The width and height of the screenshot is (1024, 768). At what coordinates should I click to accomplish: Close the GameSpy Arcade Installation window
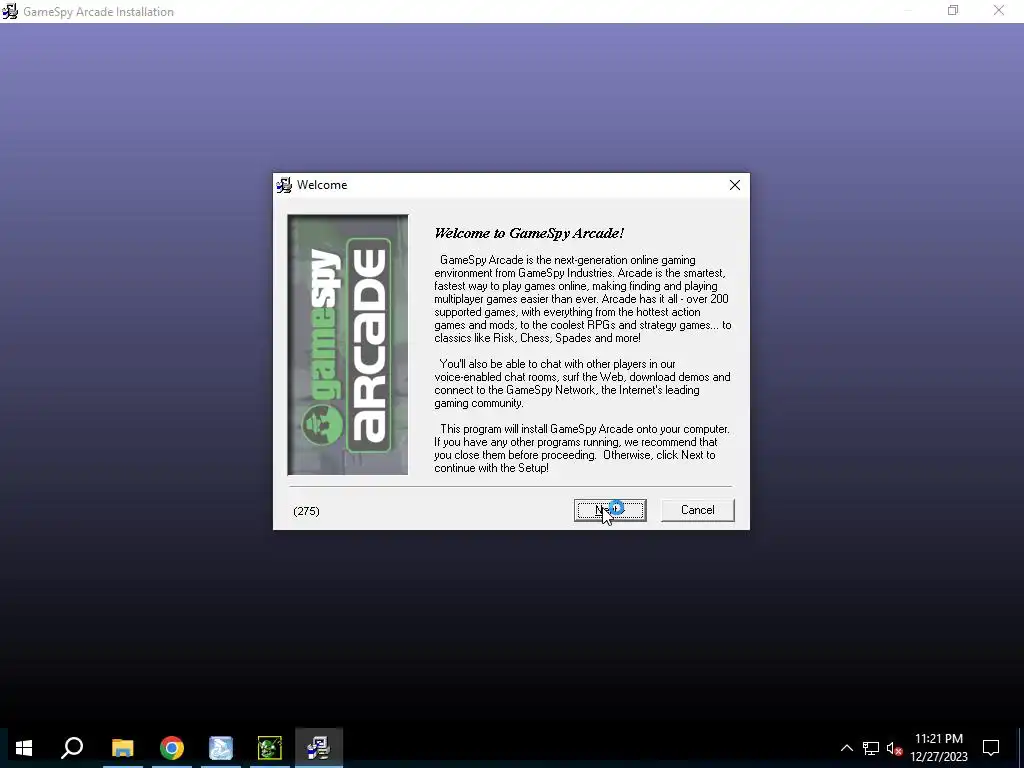999,10
